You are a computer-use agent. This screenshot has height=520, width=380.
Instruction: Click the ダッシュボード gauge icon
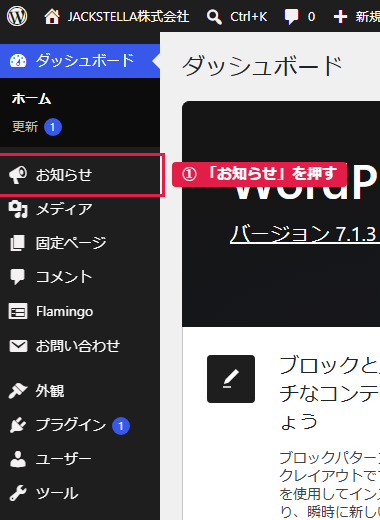click(18, 61)
